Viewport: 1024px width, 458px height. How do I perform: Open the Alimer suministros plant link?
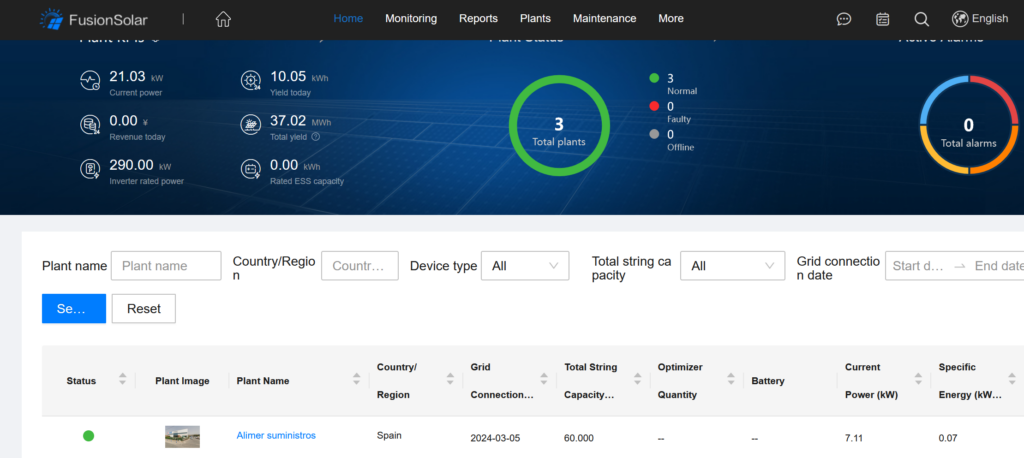click(x=276, y=435)
